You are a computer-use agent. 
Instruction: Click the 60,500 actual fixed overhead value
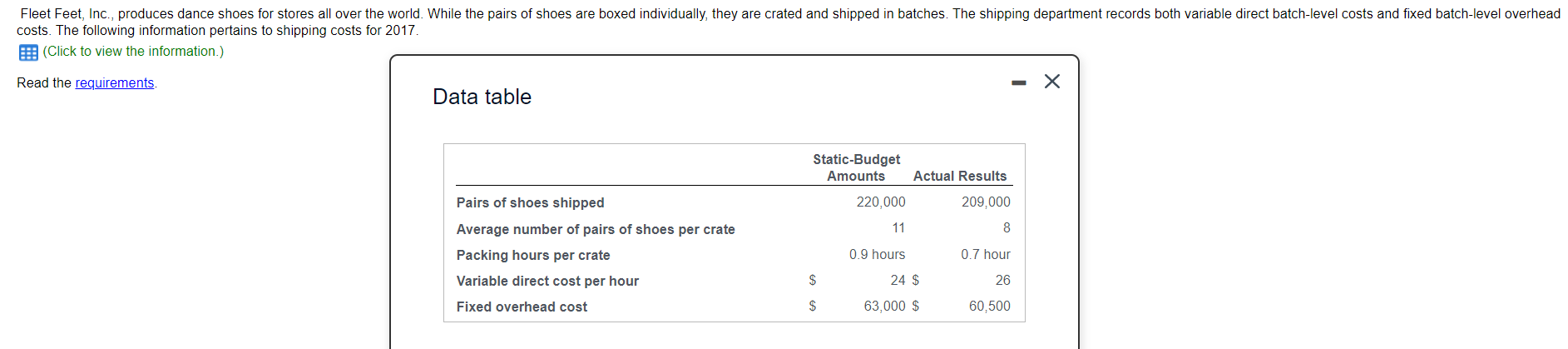[x=989, y=307]
